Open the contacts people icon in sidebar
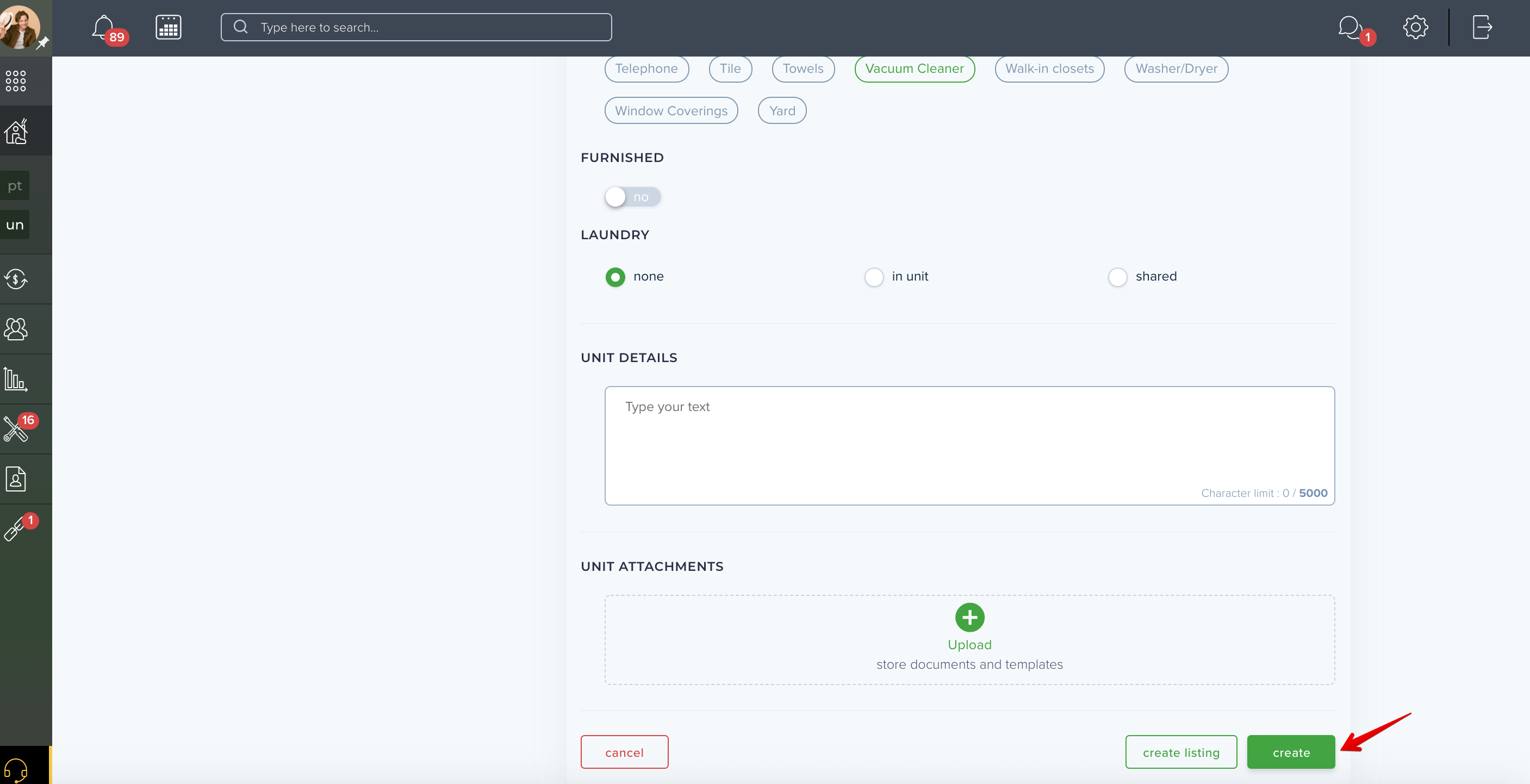Viewport: 1530px width, 784px height. pyautogui.click(x=16, y=329)
